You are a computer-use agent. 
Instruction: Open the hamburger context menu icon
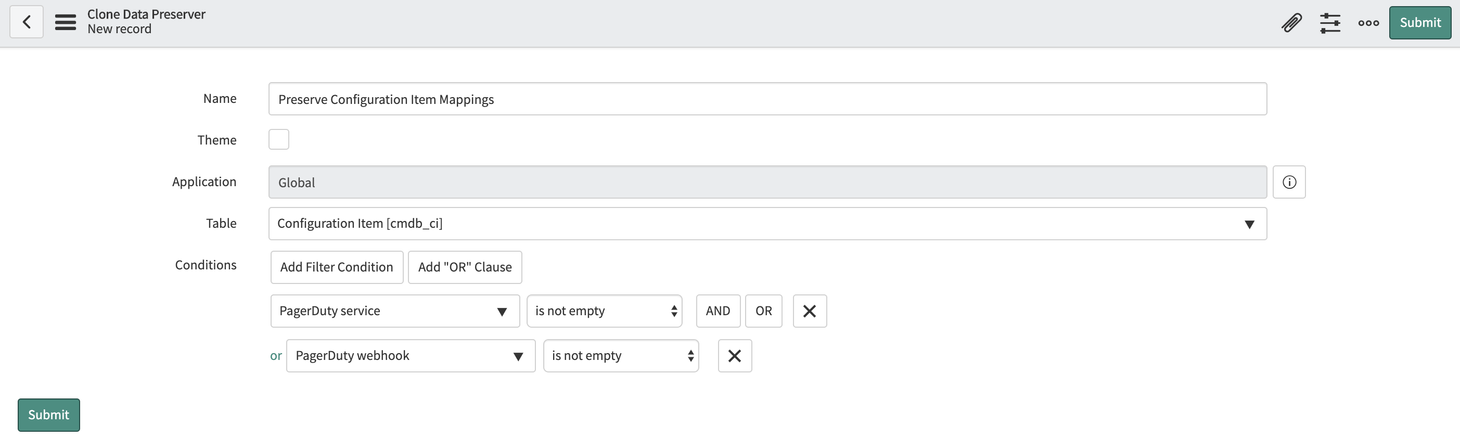coord(66,22)
